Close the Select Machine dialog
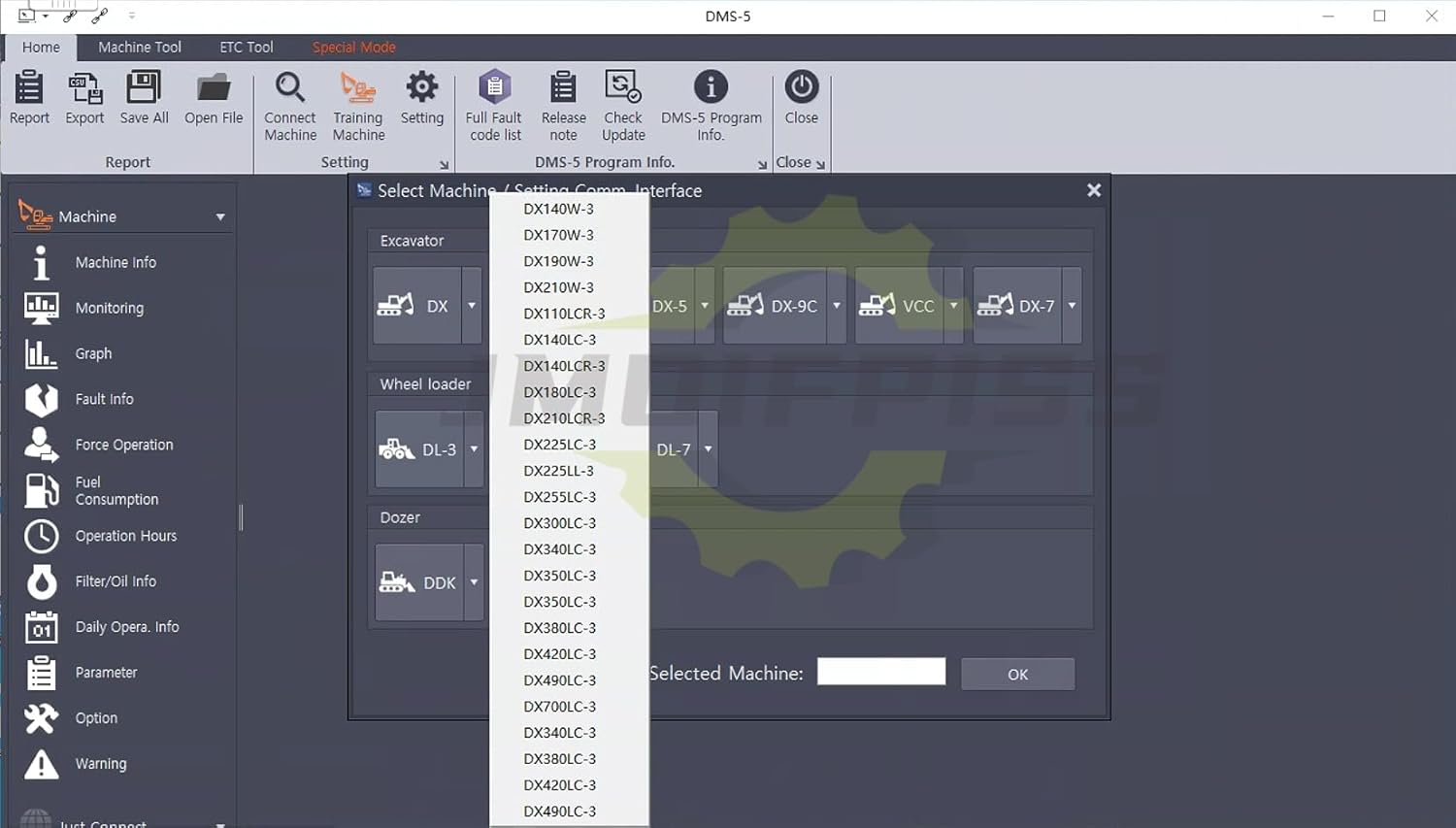The image size is (1456, 828). 1094,190
